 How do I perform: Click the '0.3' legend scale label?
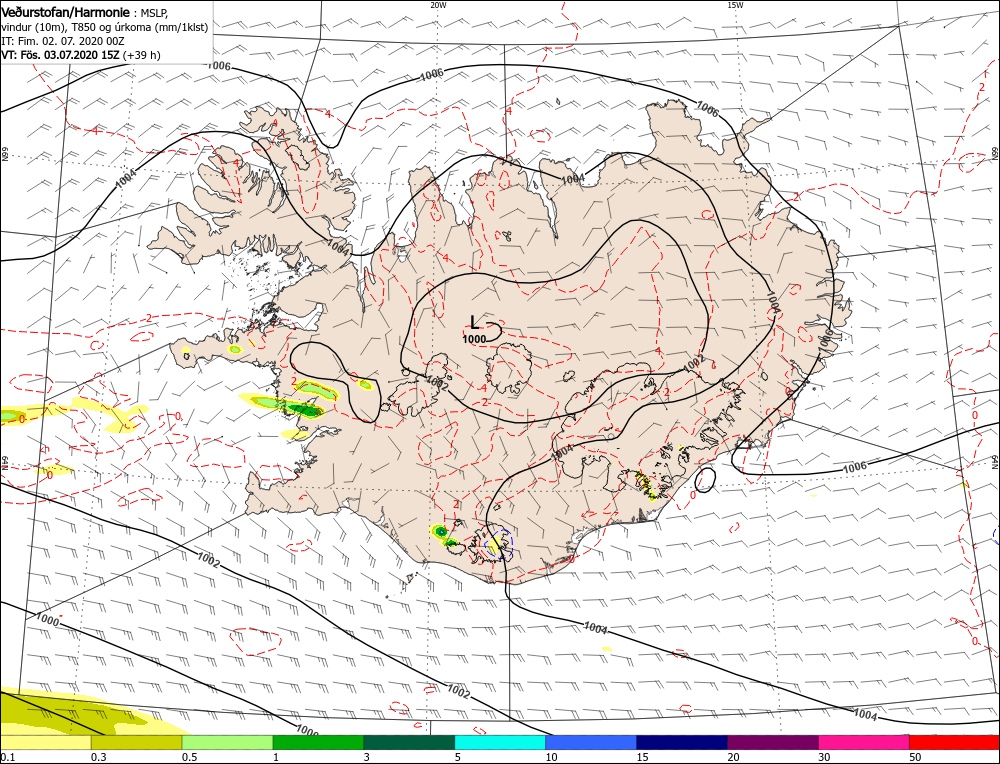tap(97, 757)
